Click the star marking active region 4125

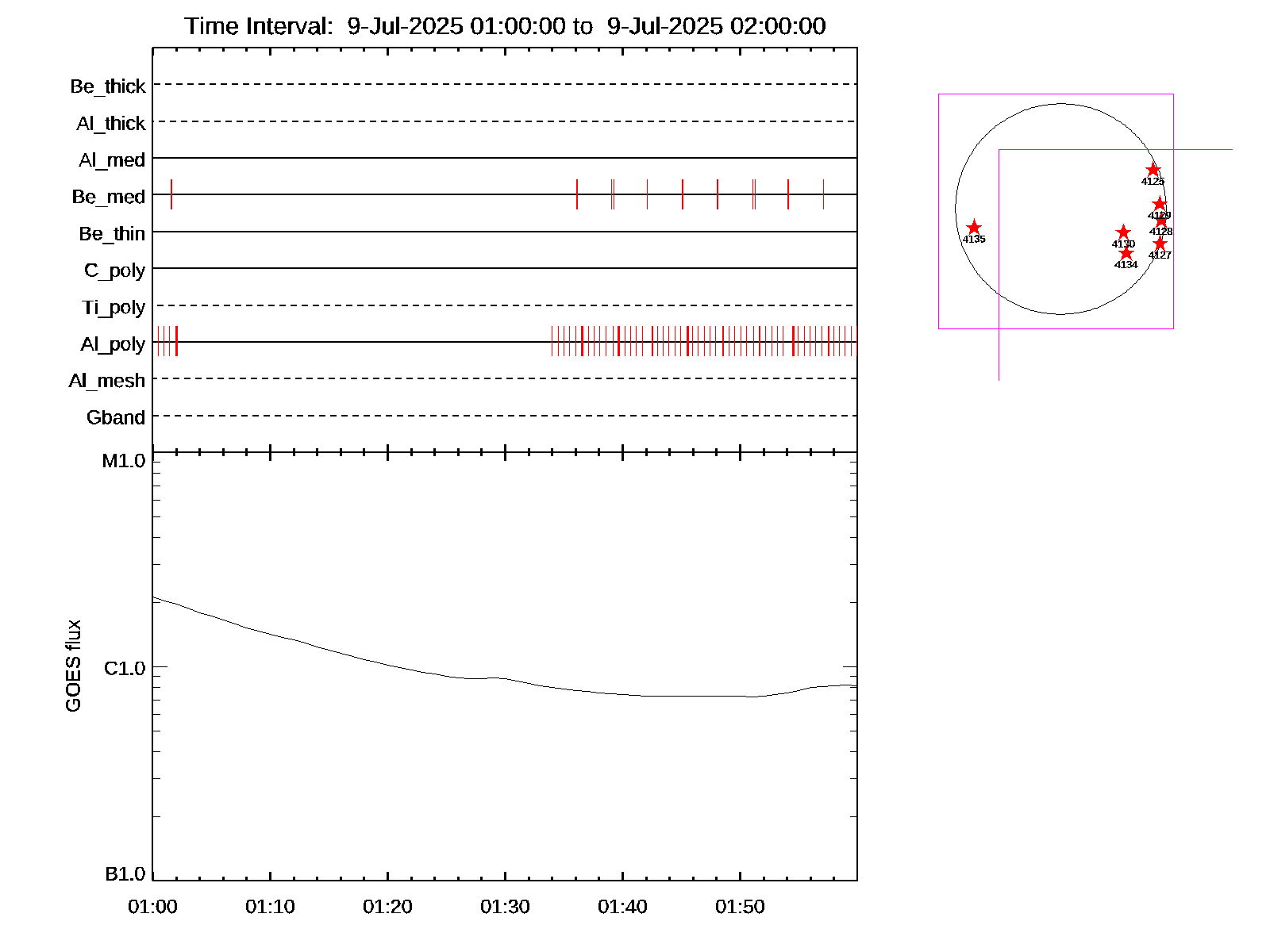click(1153, 170)
